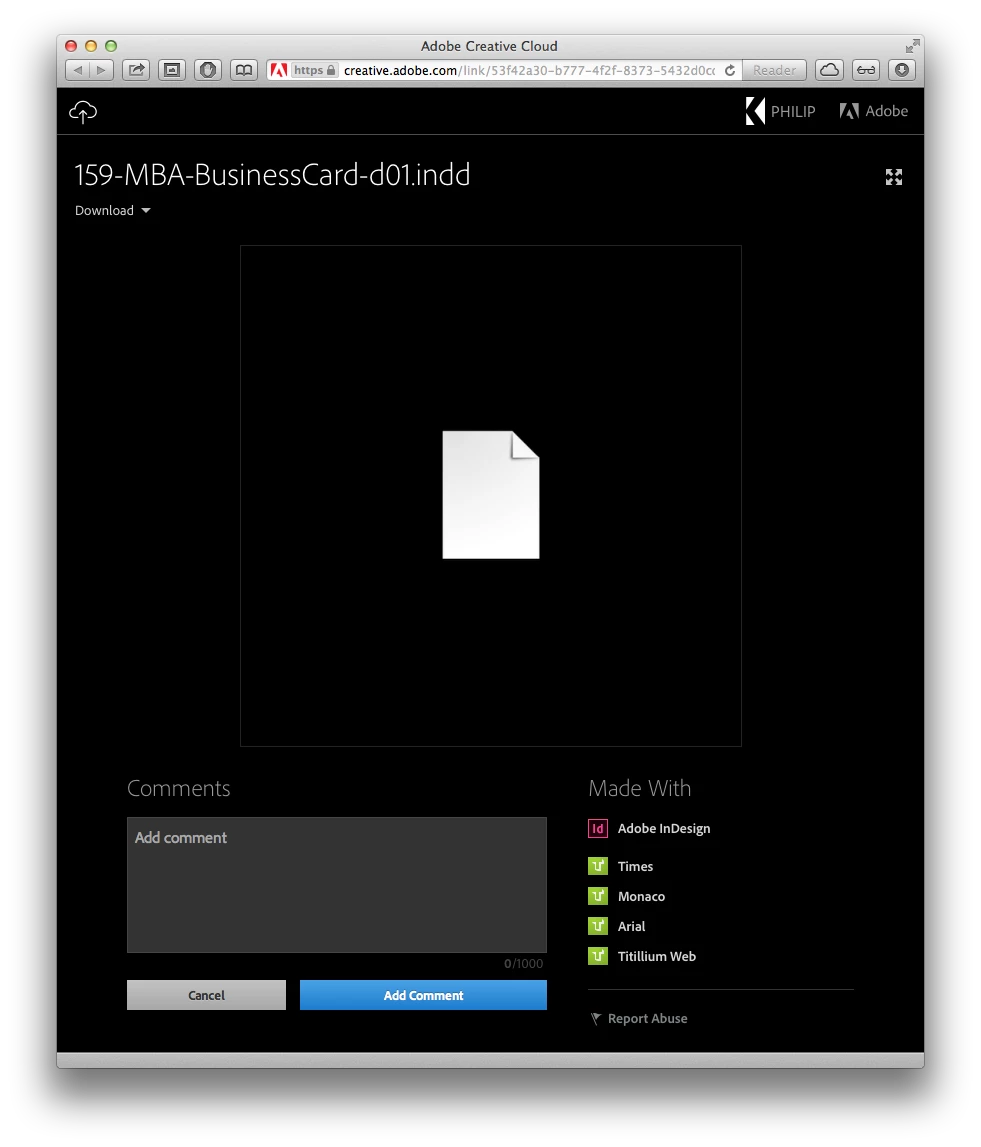
Task: Click the flag icon by Report Abuse
Action: (595, 1019)
